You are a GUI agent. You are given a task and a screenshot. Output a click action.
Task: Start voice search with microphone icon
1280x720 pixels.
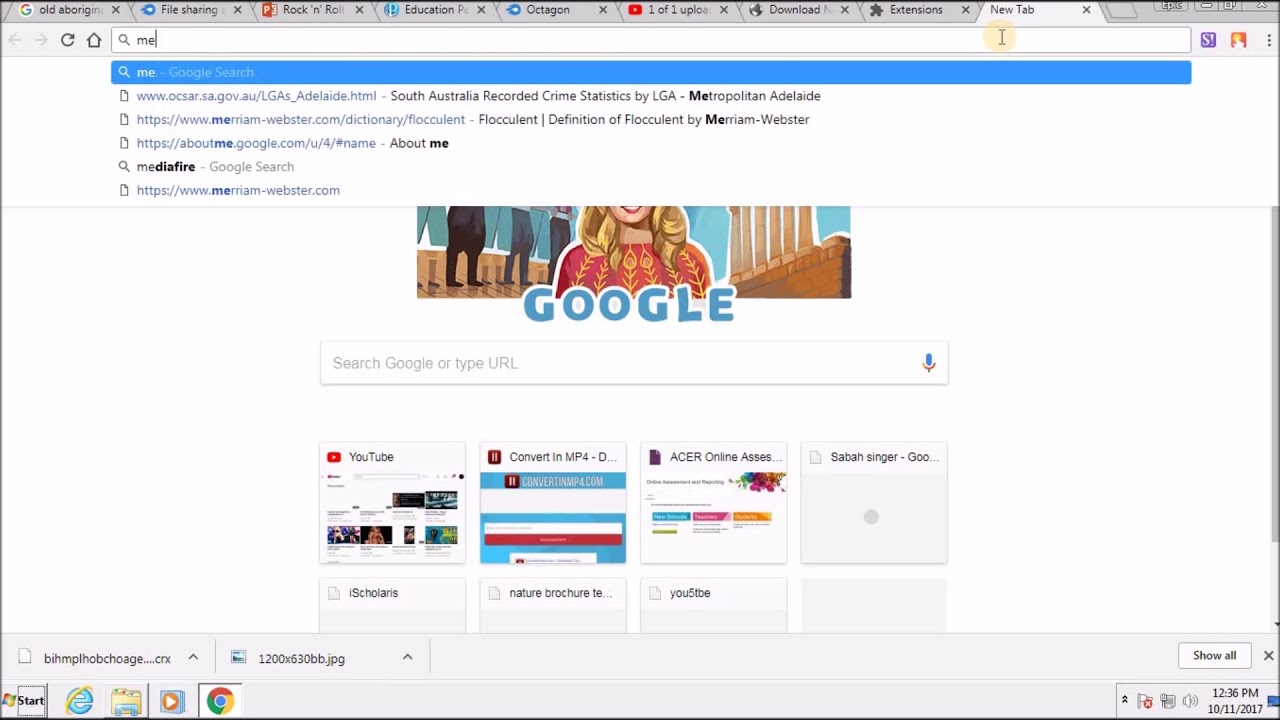(x=928, y=363)
